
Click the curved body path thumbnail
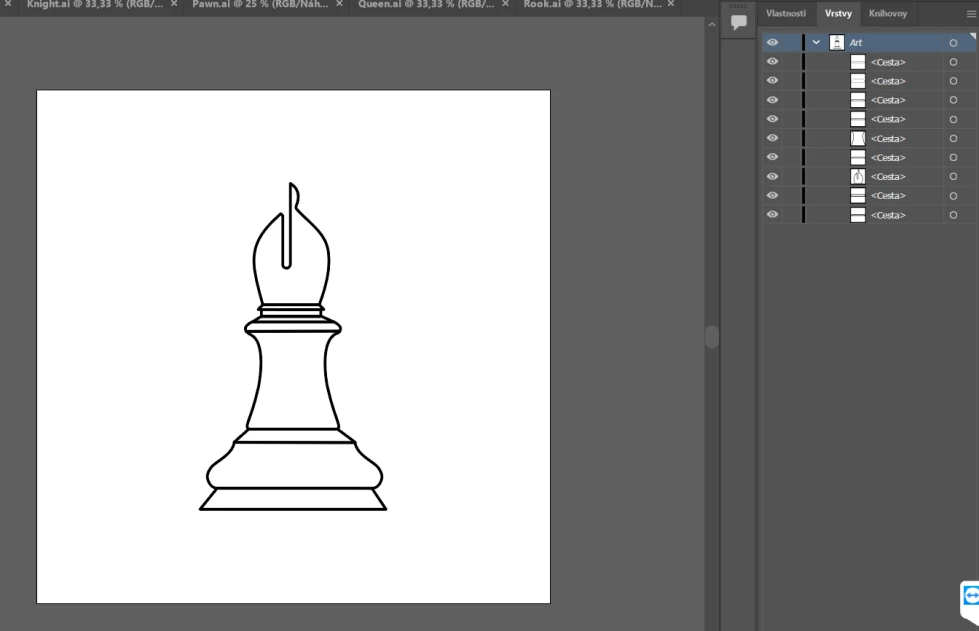tap(858, 139)
